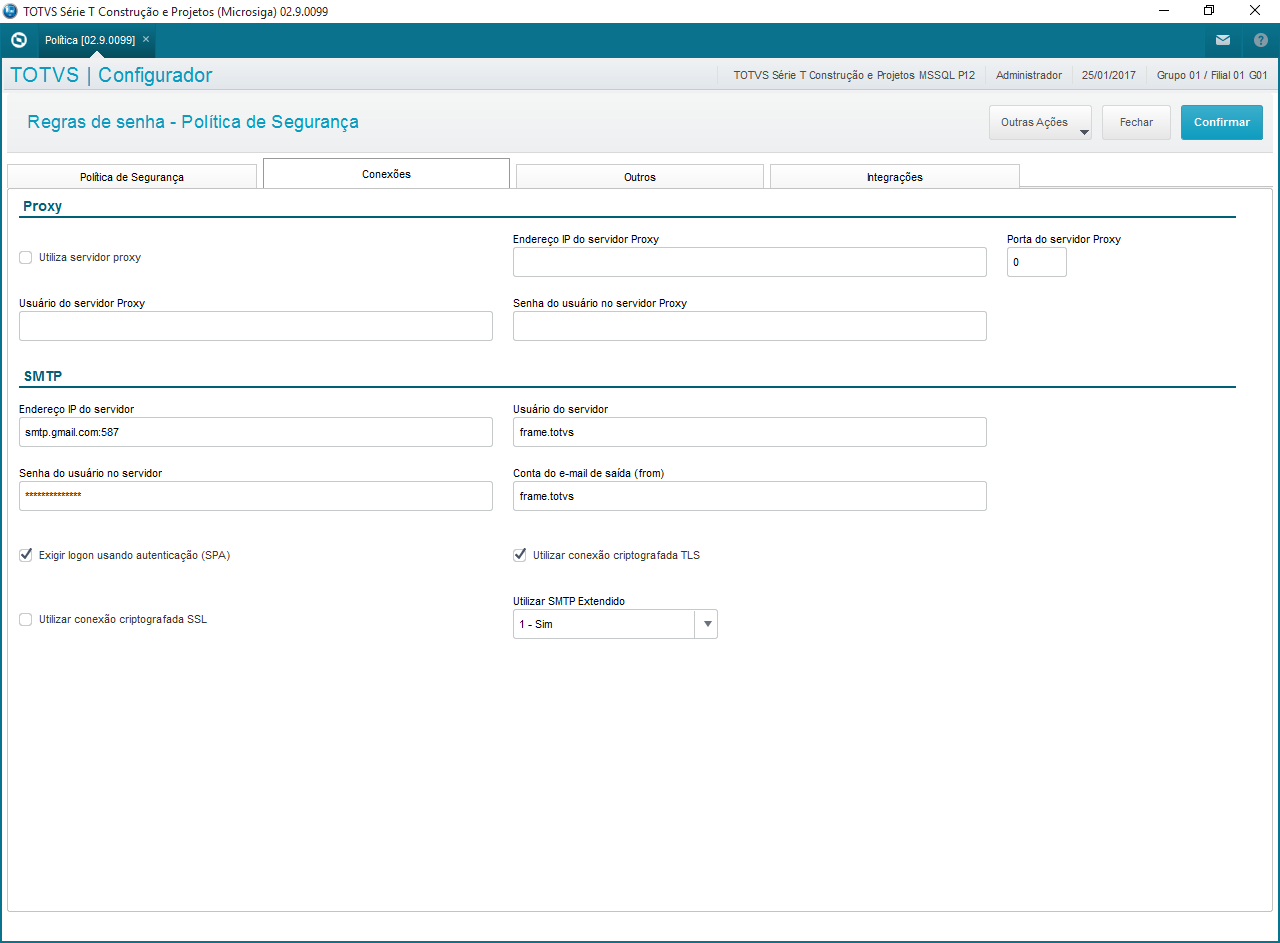The height and width of the screenshot is (943, 1280).
Task: Open the help question mark icon
Action: click(1261, 40)
